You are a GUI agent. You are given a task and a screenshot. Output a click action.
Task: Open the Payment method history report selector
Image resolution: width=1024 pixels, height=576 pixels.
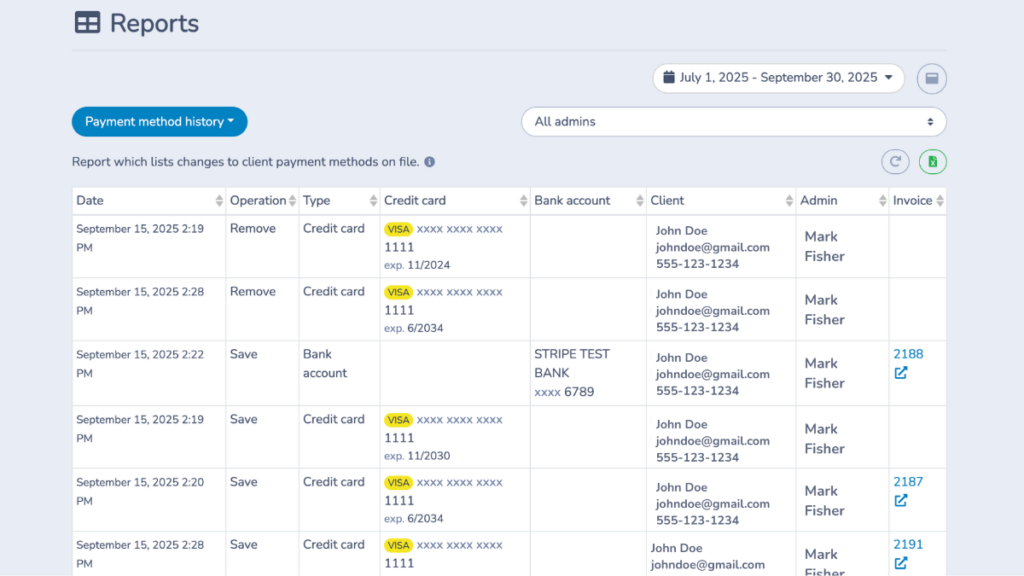[x=159, y=121]
